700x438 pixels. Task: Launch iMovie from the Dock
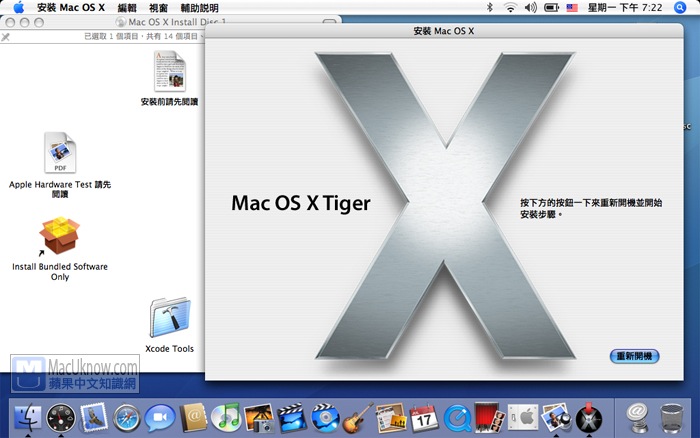click(292, 418)
